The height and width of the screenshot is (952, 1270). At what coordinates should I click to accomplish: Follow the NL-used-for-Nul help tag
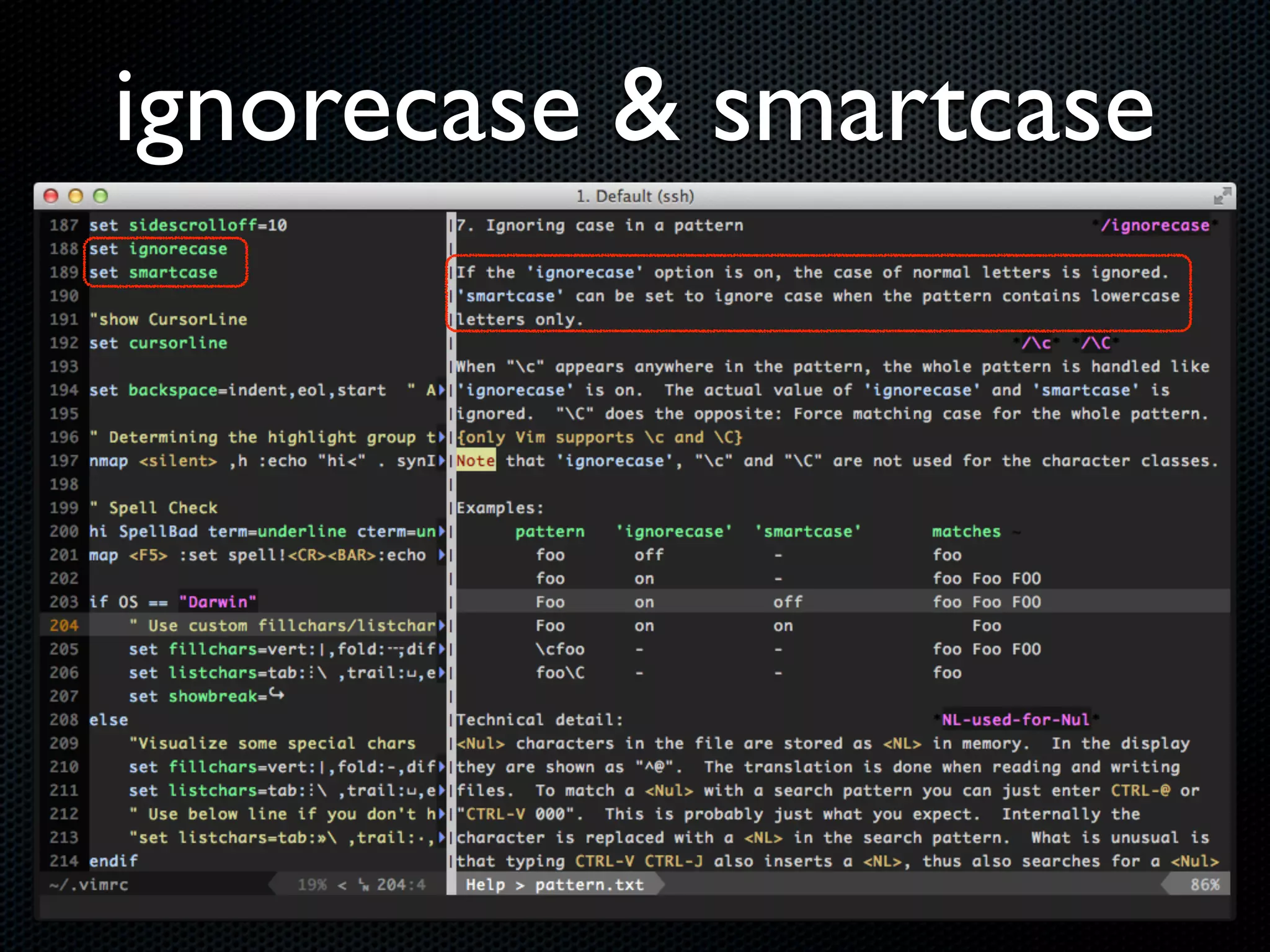click(x=1015, y=720)
